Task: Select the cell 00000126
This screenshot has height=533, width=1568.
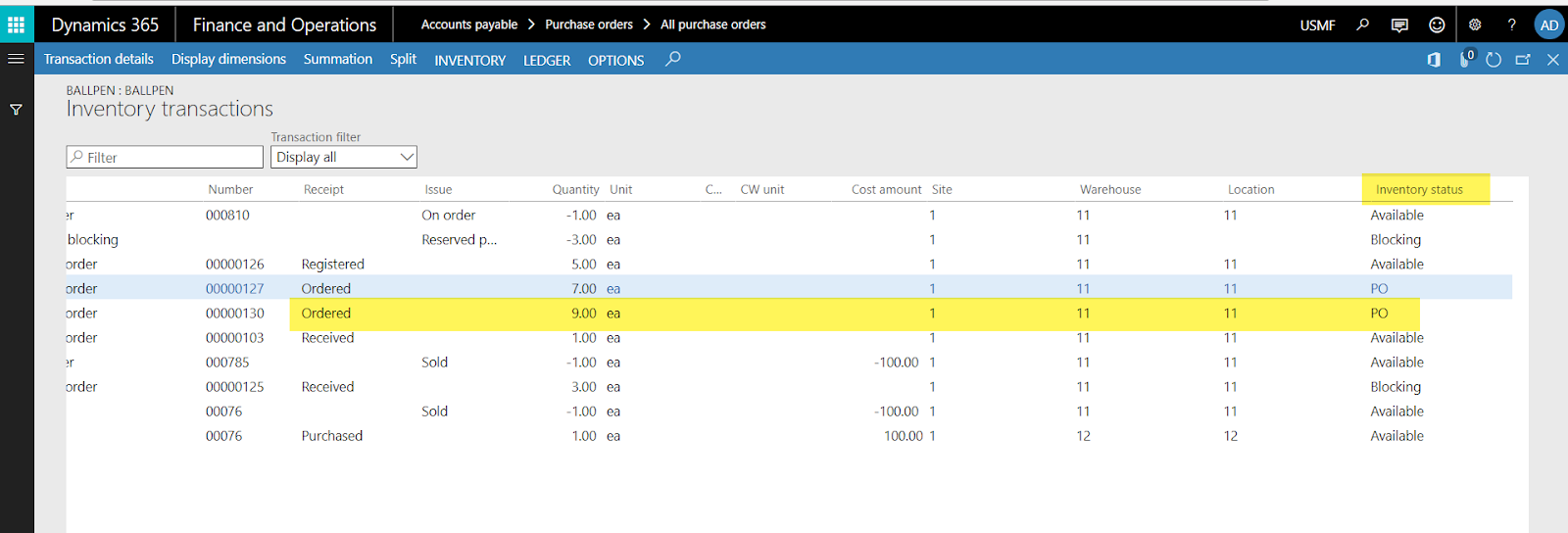Action: [x=235, y=264]
